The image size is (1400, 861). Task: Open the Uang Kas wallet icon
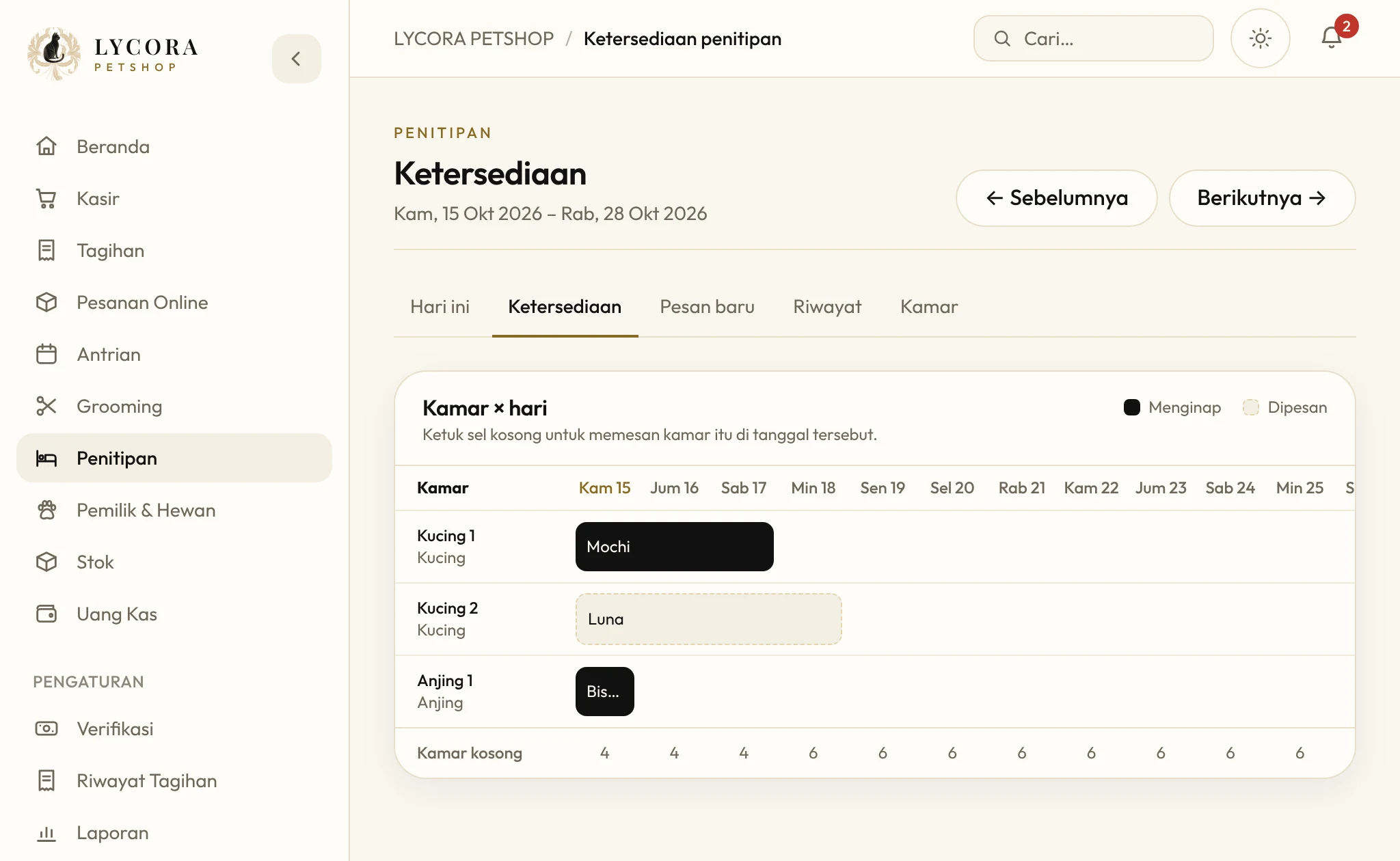46,614
